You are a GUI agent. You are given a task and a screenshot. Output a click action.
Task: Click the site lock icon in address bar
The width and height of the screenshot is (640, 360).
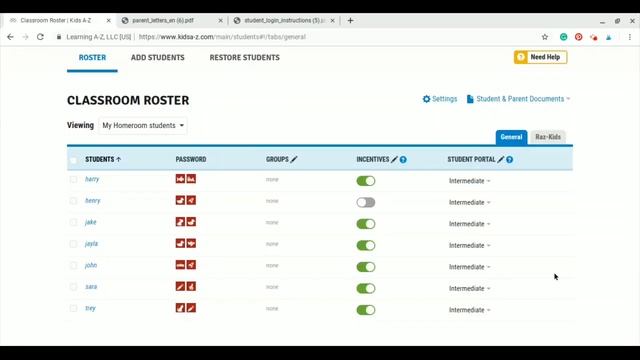click(x=59, y=37)
